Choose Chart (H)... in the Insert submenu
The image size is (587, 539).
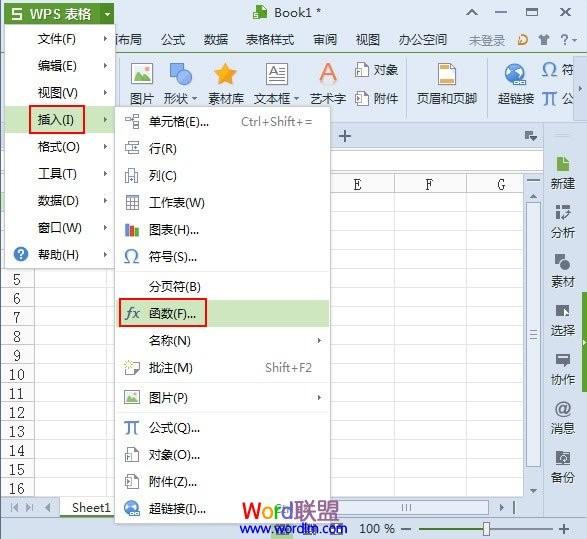[223, 229]
